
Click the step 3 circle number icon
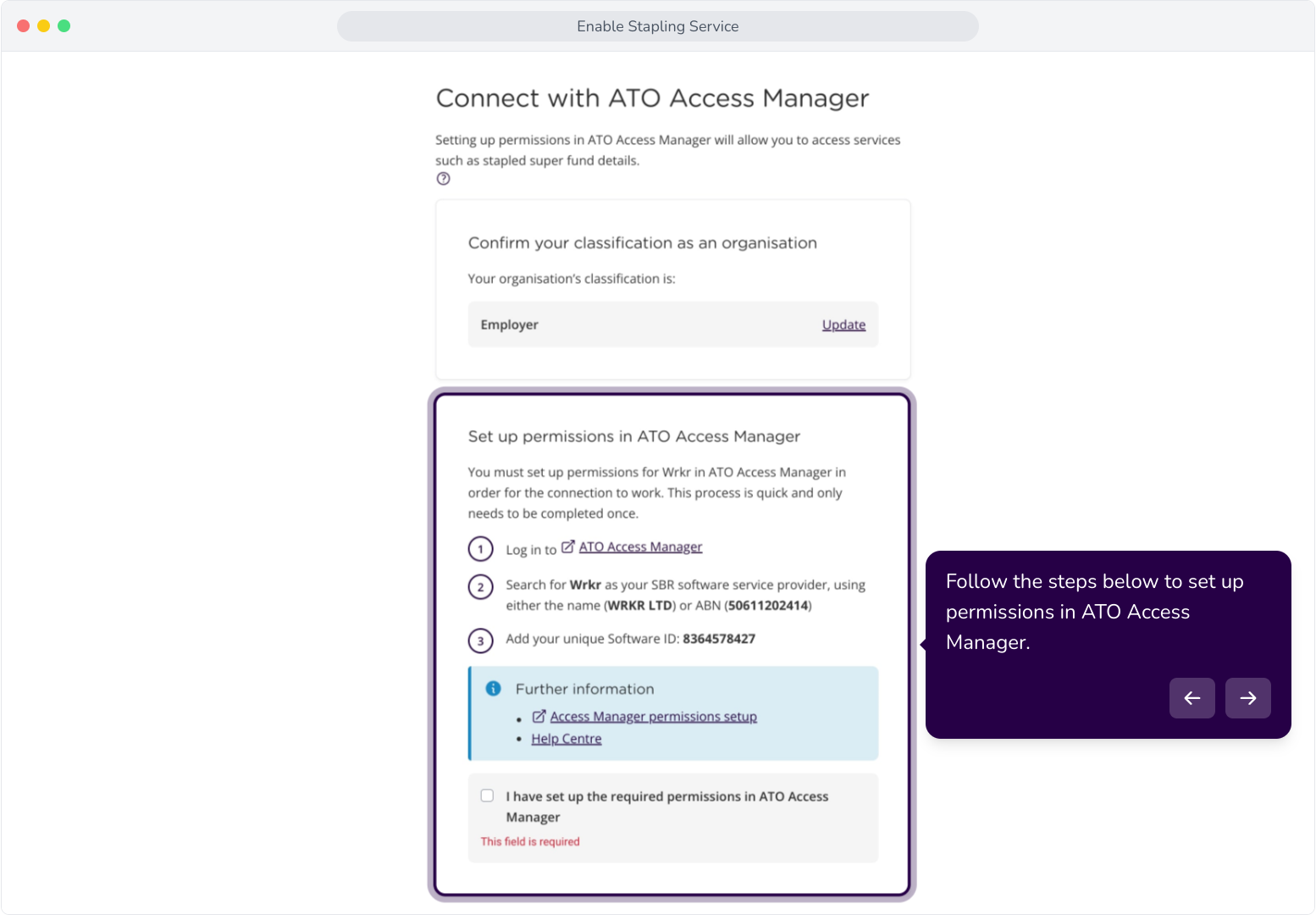coord(481,640)
